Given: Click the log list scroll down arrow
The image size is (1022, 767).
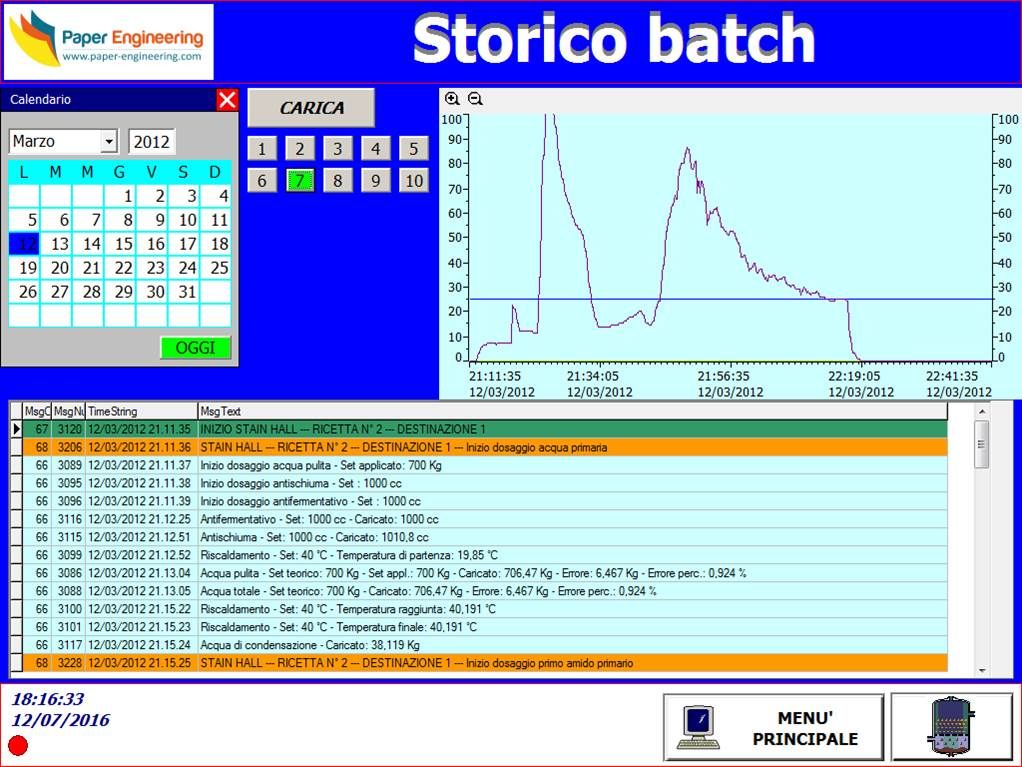Looking at the screenshot, I should (981, 669).
